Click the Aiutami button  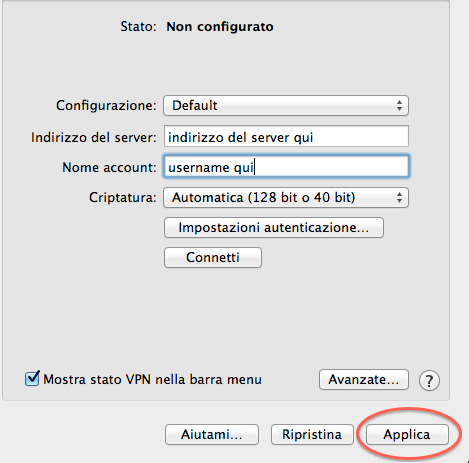212,434
